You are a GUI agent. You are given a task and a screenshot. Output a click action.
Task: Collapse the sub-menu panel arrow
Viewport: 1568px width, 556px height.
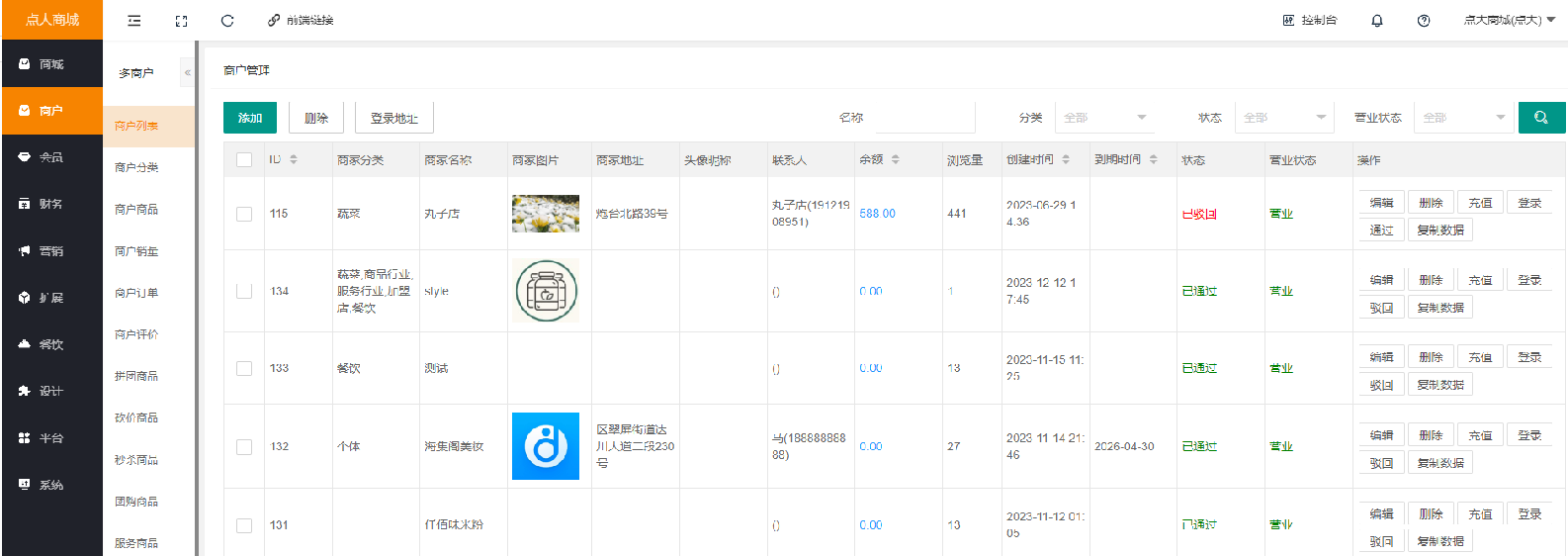pos(187,72)
